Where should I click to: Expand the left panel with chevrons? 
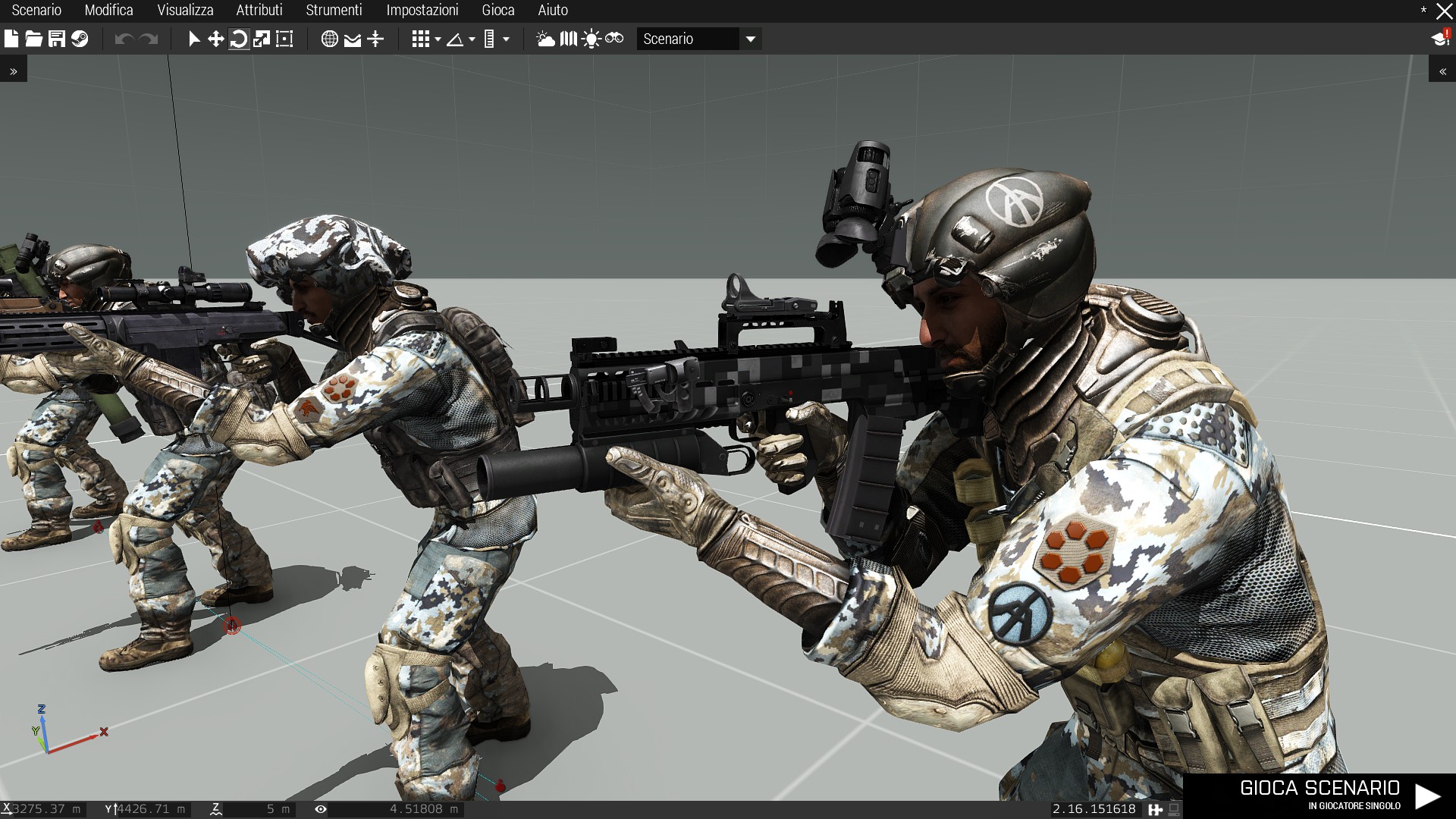14,71
